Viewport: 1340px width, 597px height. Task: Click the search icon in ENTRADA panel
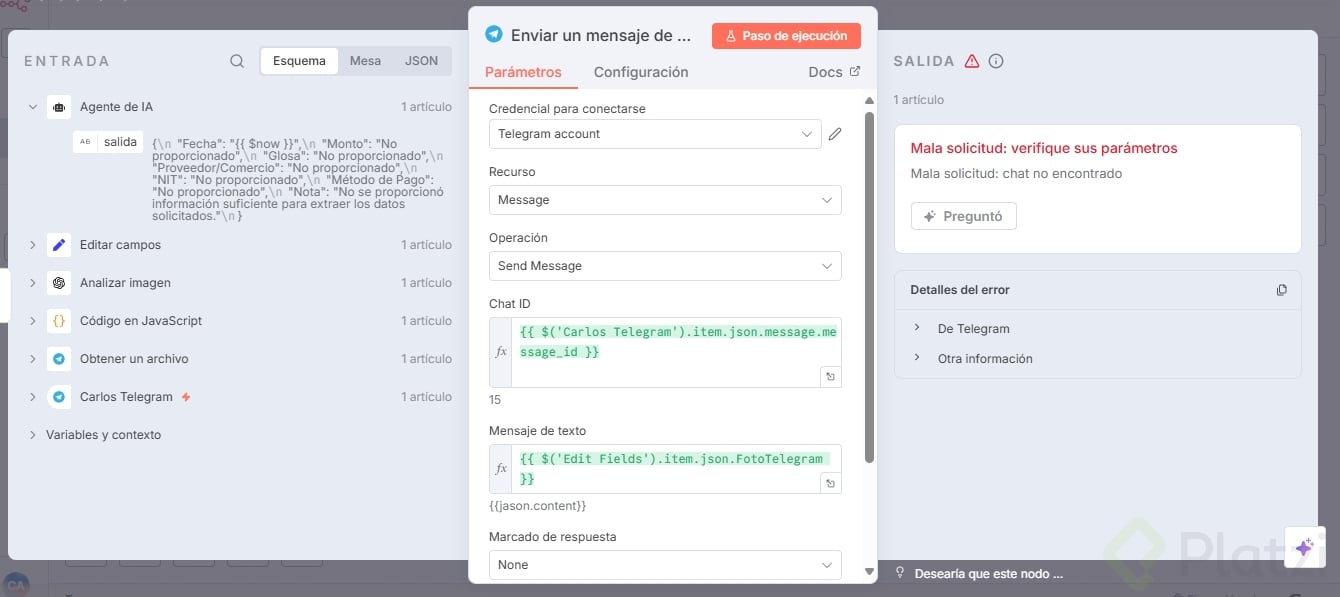(x=237, y=61)
